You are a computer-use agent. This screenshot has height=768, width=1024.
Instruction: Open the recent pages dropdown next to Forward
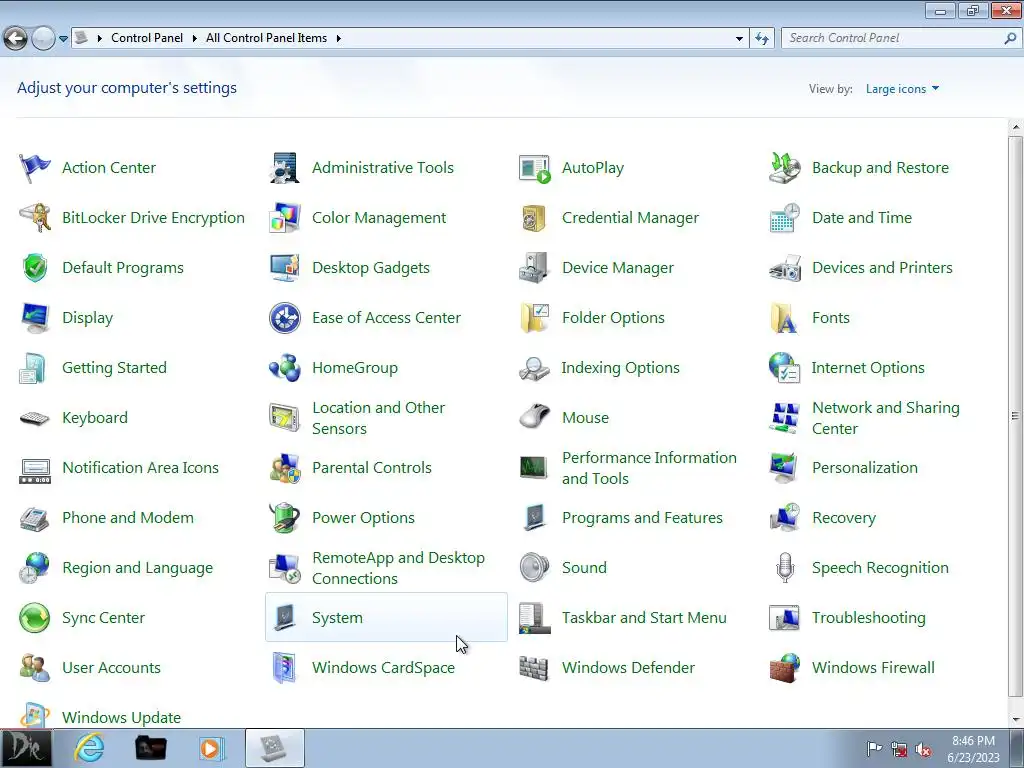(63, 39)
